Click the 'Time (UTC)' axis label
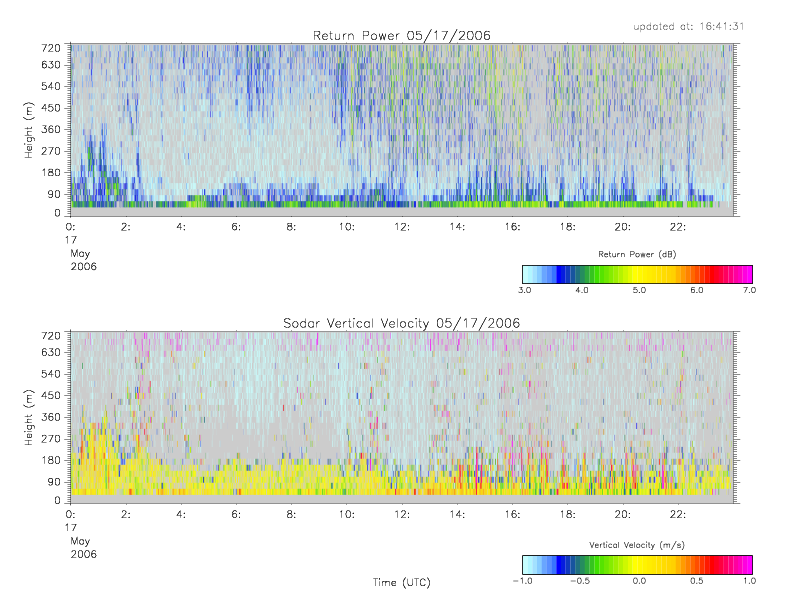The height and width of the screenshot is (611, 791). pos(402,582)
